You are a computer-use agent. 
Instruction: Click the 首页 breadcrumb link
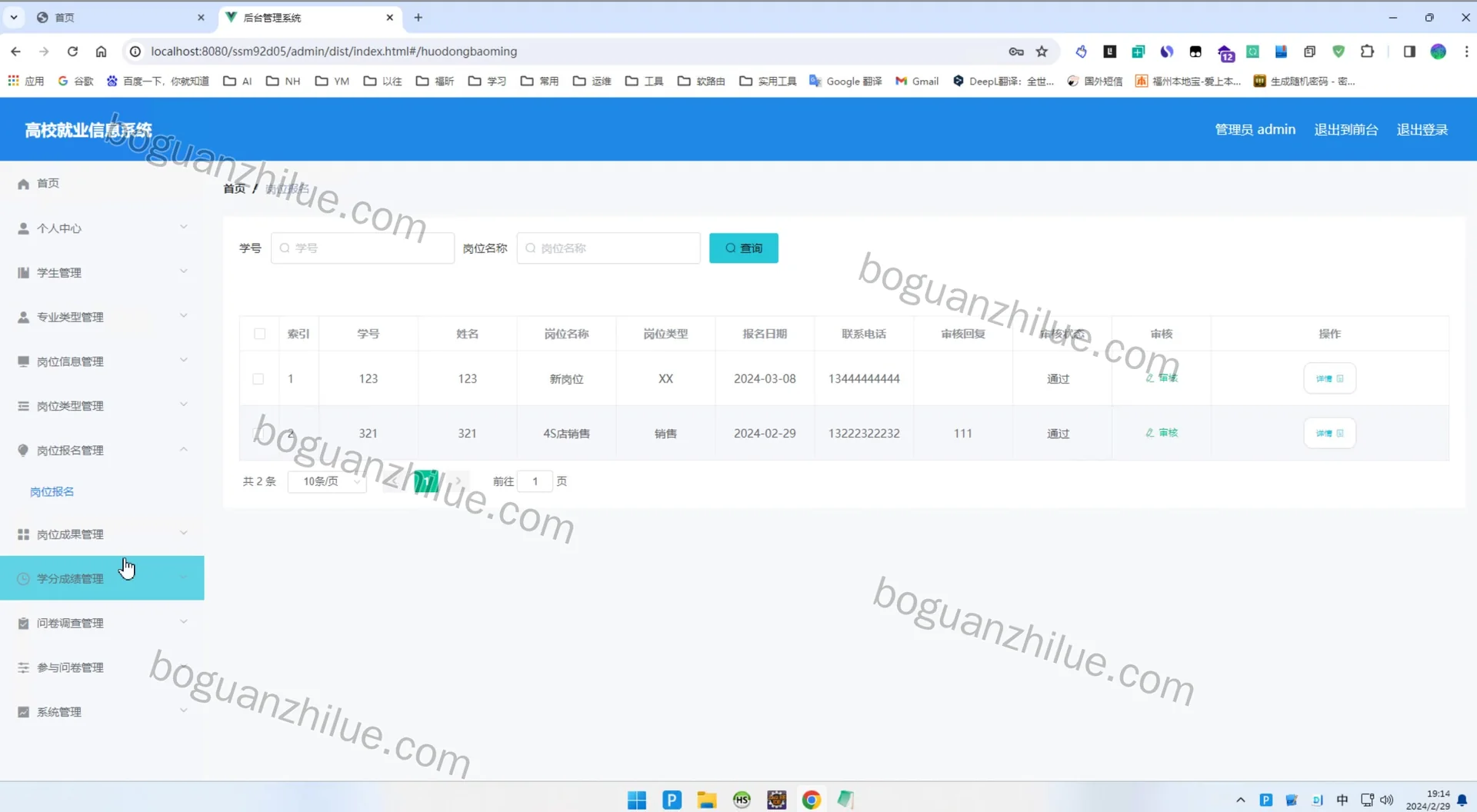[235, 188]
